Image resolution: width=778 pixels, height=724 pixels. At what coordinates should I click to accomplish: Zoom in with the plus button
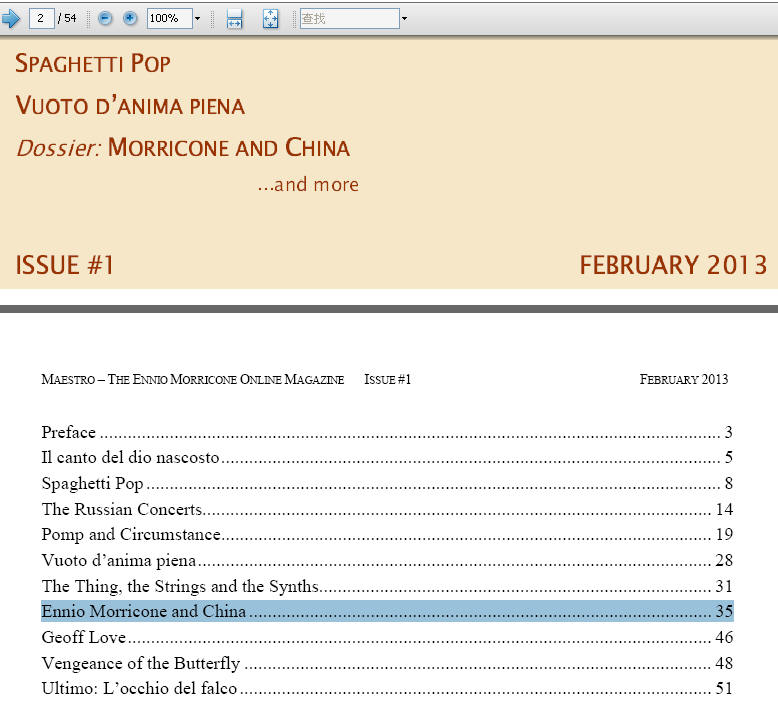(130, 19)
